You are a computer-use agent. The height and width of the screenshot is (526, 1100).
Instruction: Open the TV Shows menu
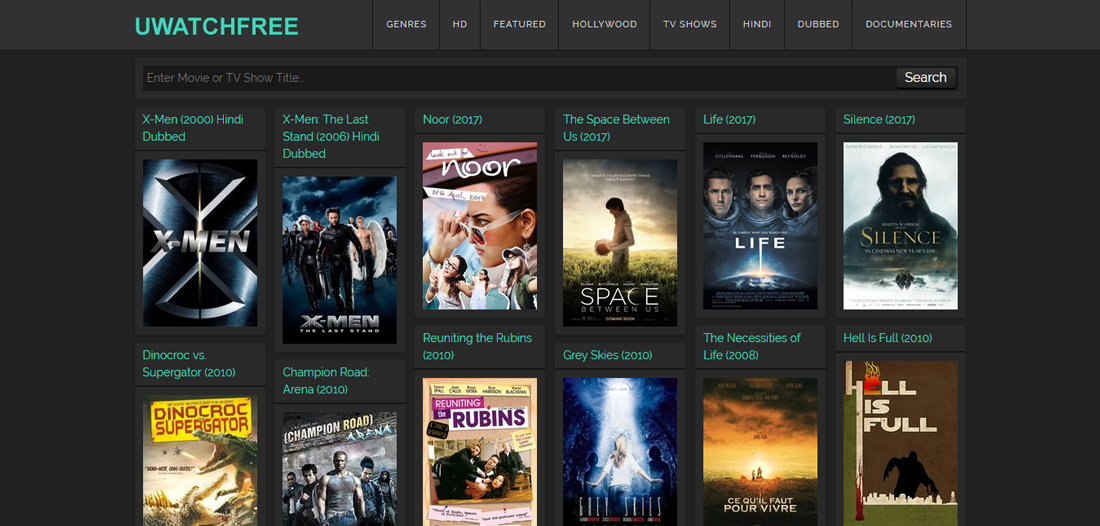tap(690, 25)
